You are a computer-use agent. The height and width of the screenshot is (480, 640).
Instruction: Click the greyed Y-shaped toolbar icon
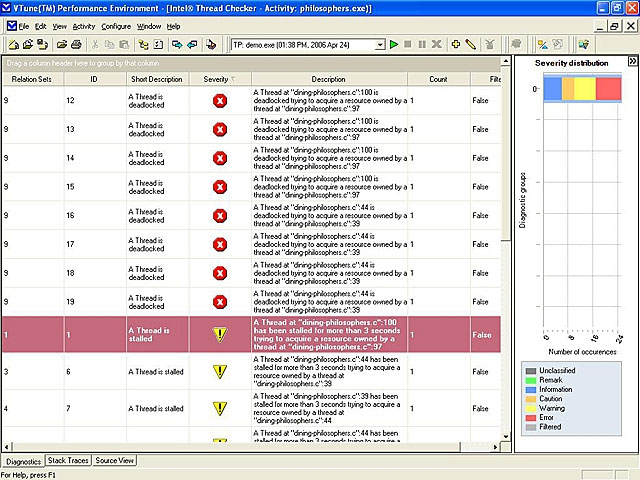(x=490, y=44)
